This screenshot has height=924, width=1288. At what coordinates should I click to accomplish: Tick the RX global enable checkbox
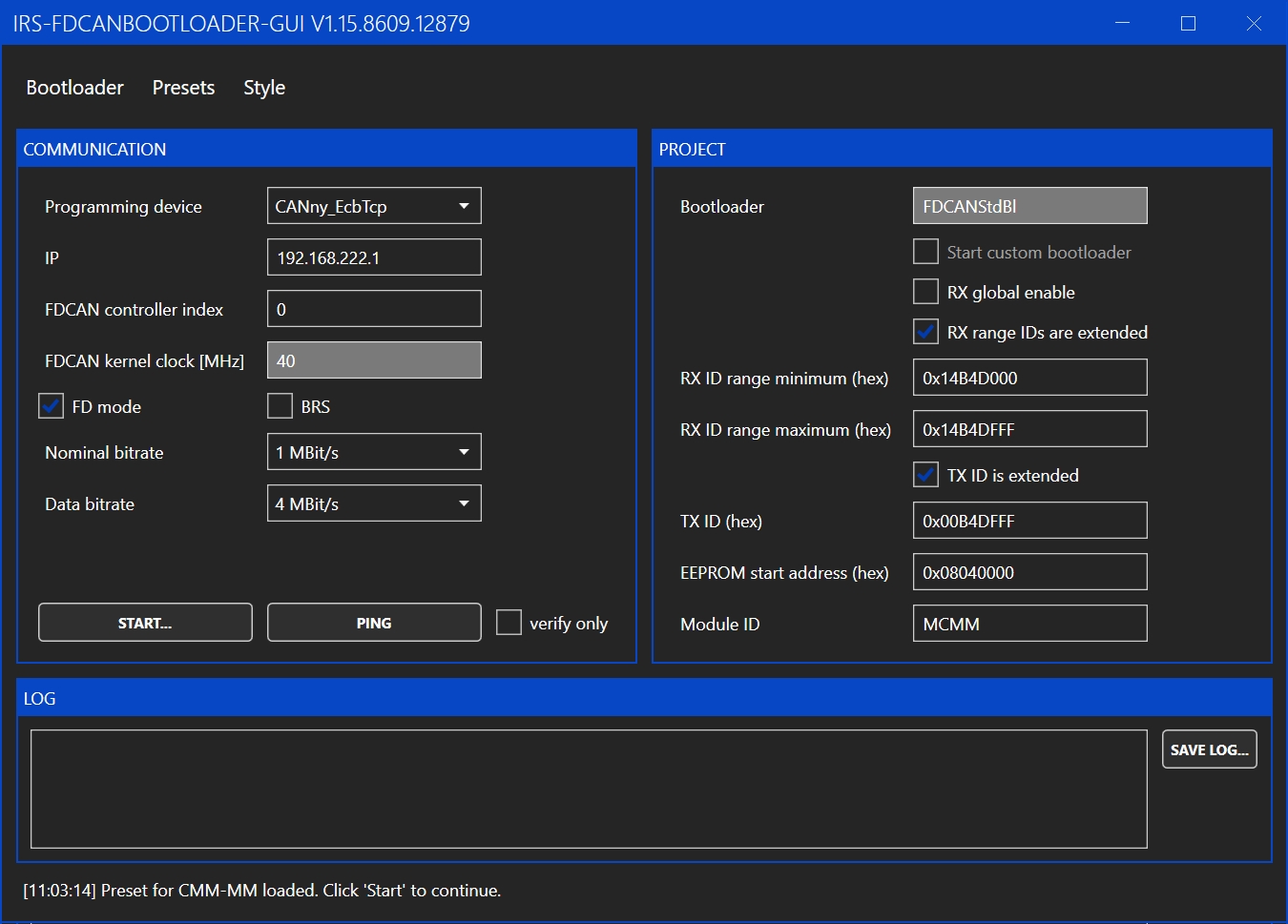point(925,292)
